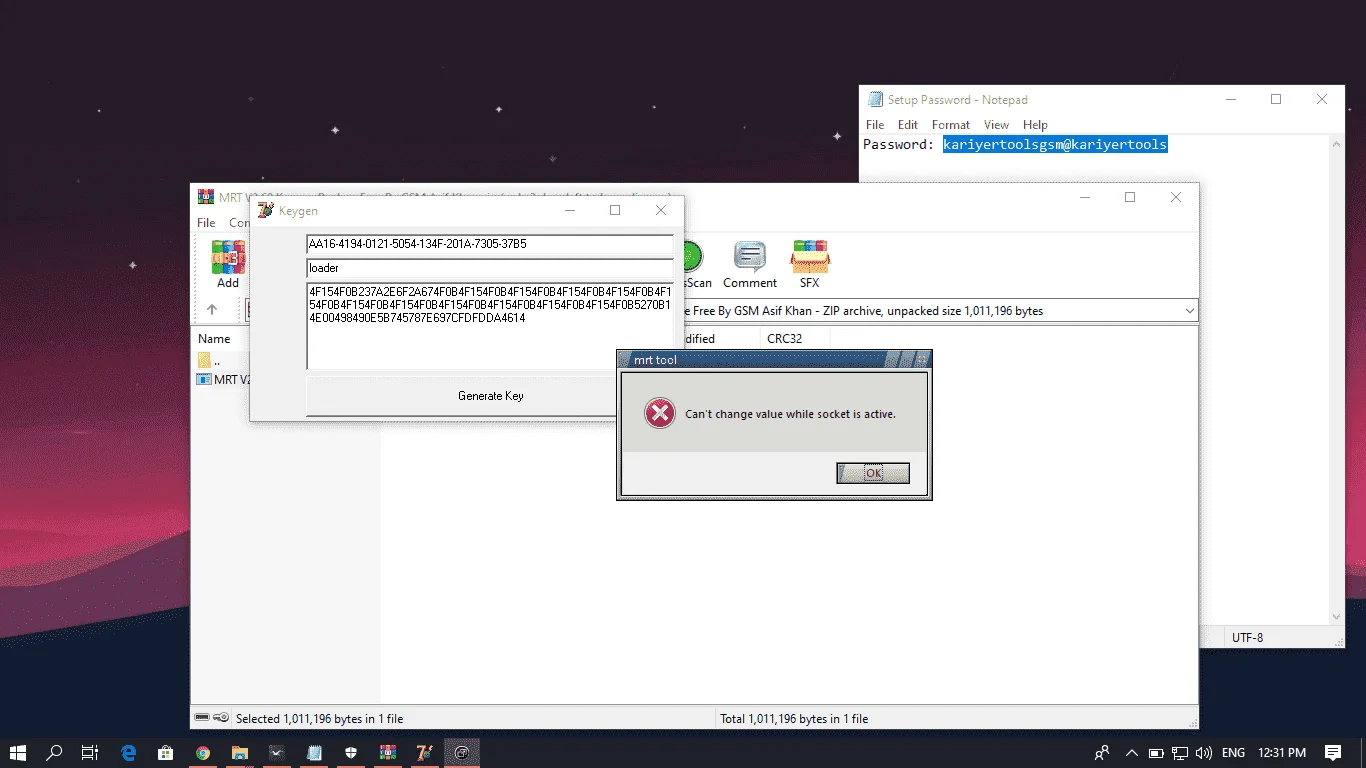Viewport: 1366px width, 768px height.
Task: Open People icon in system tray
Action: (1102, 752)
